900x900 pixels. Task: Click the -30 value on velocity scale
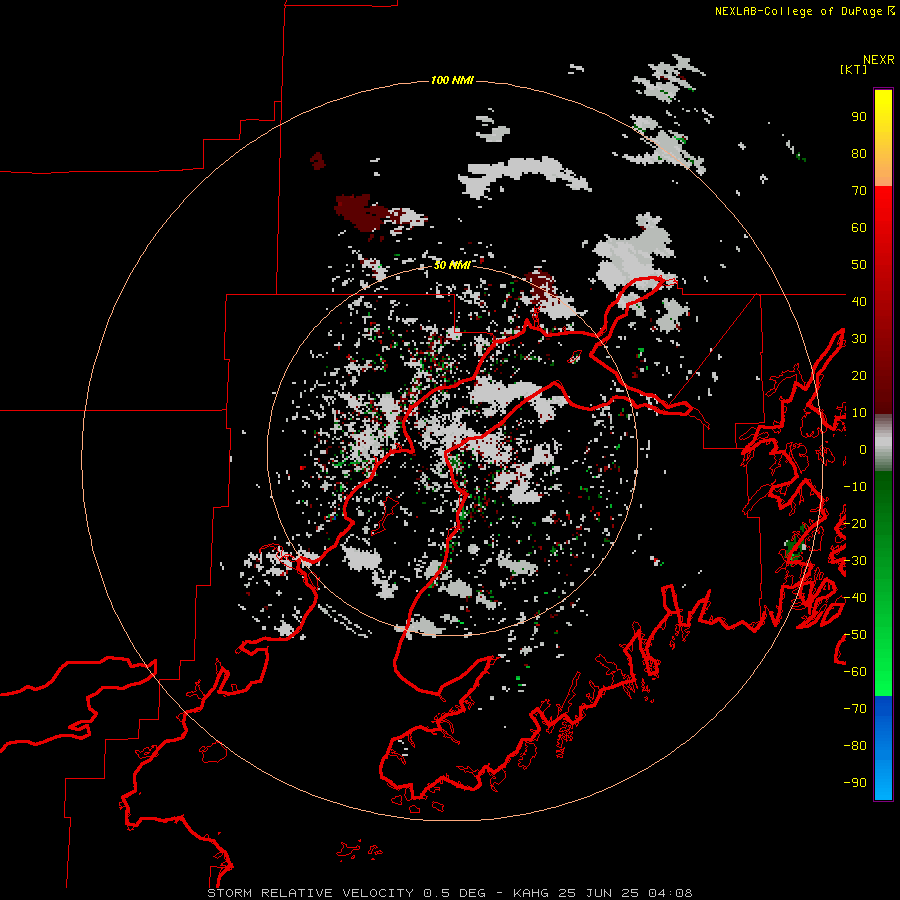click(x=855, y=561)
